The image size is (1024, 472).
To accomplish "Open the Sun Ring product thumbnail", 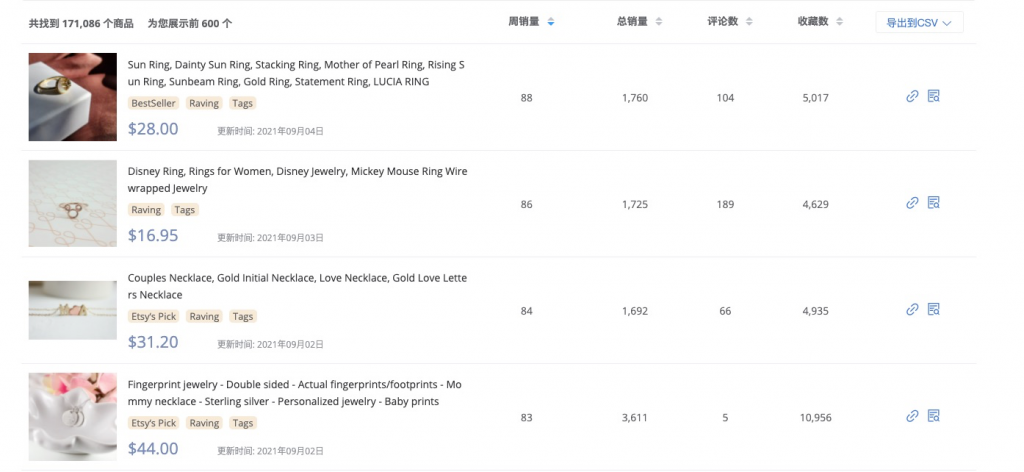I will pyautogui.click(x=73, y=97).
